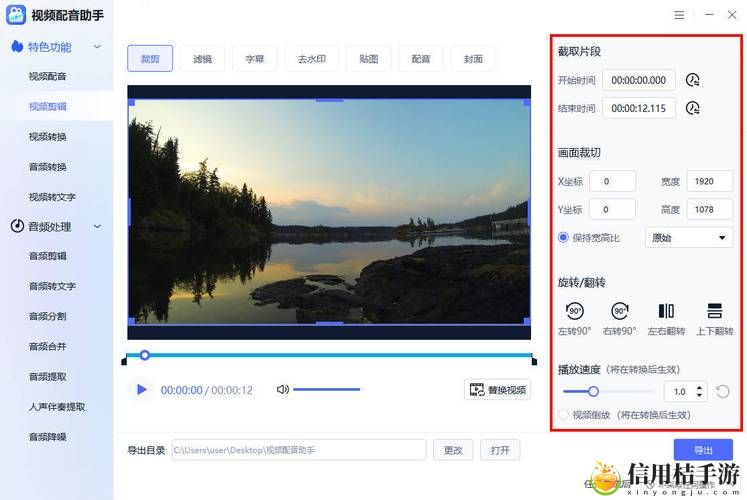Open 音频合并 in the sidebar

coord(48,346)
